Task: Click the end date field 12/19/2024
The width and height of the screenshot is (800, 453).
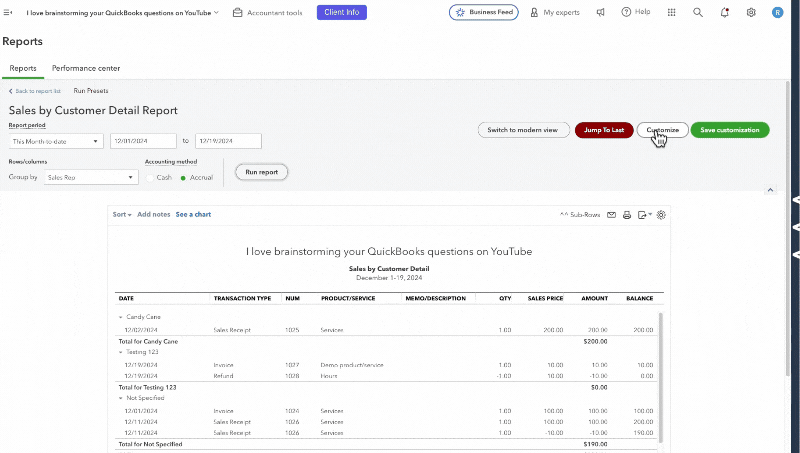Action: click(229, 141)
